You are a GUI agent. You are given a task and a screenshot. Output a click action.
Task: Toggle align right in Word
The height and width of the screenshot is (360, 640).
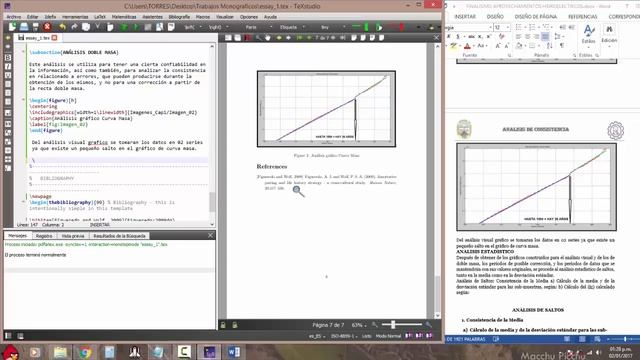pyautogui.click(x=536, y=37)
